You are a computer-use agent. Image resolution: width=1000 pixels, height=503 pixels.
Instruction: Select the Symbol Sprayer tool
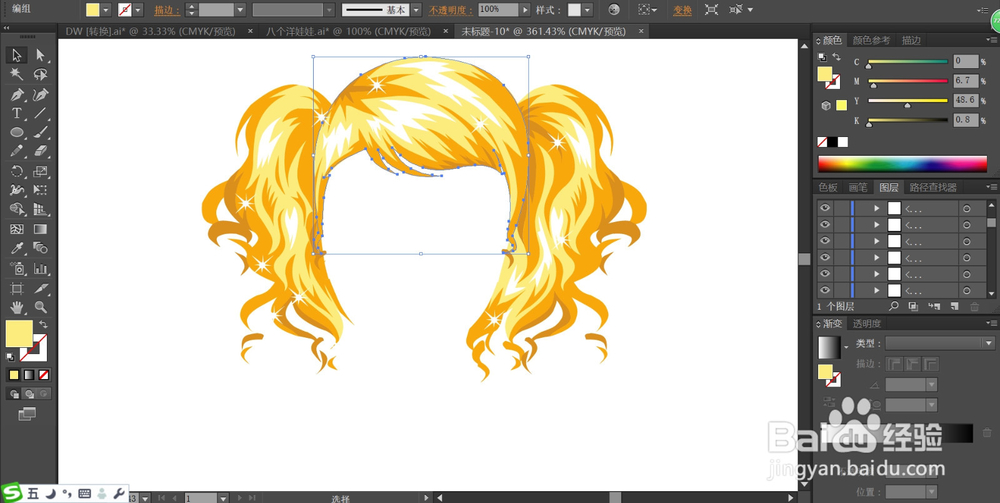(17, 268)
